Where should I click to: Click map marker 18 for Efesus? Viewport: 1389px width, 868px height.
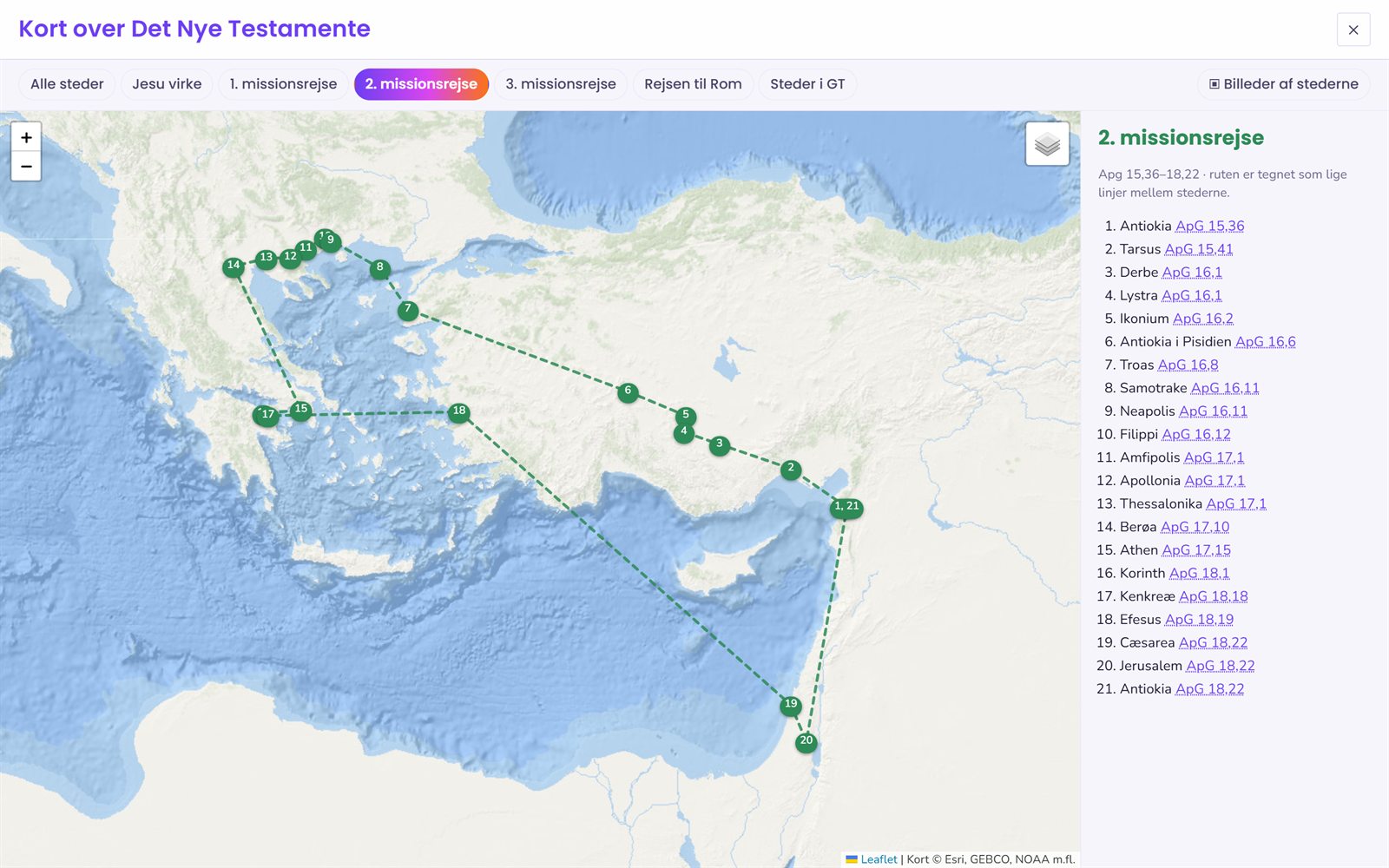[x=459, y=412]
